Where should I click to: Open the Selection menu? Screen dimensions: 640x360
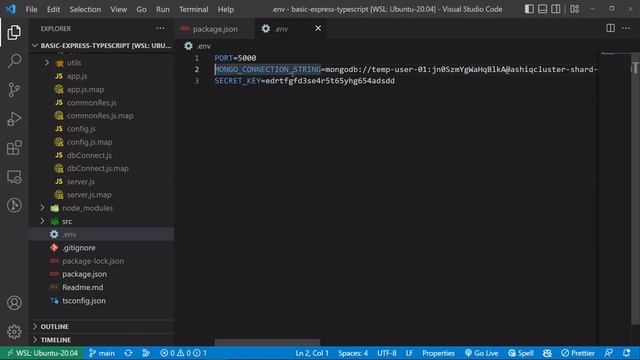tap(85, 9)
